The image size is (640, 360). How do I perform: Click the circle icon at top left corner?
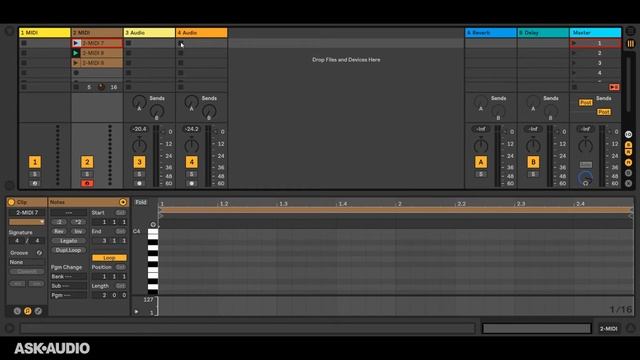click(x=9, y=31)
